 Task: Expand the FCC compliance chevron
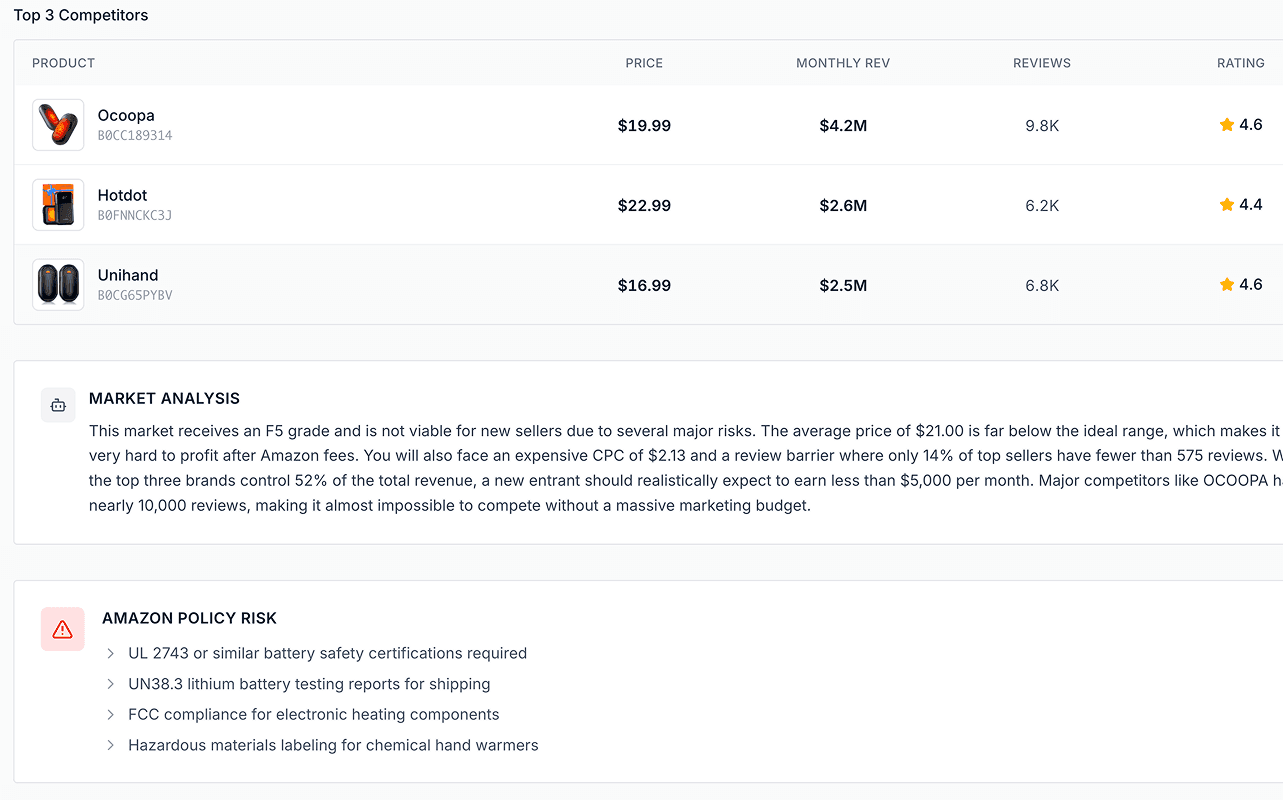[x=111, y=715]
